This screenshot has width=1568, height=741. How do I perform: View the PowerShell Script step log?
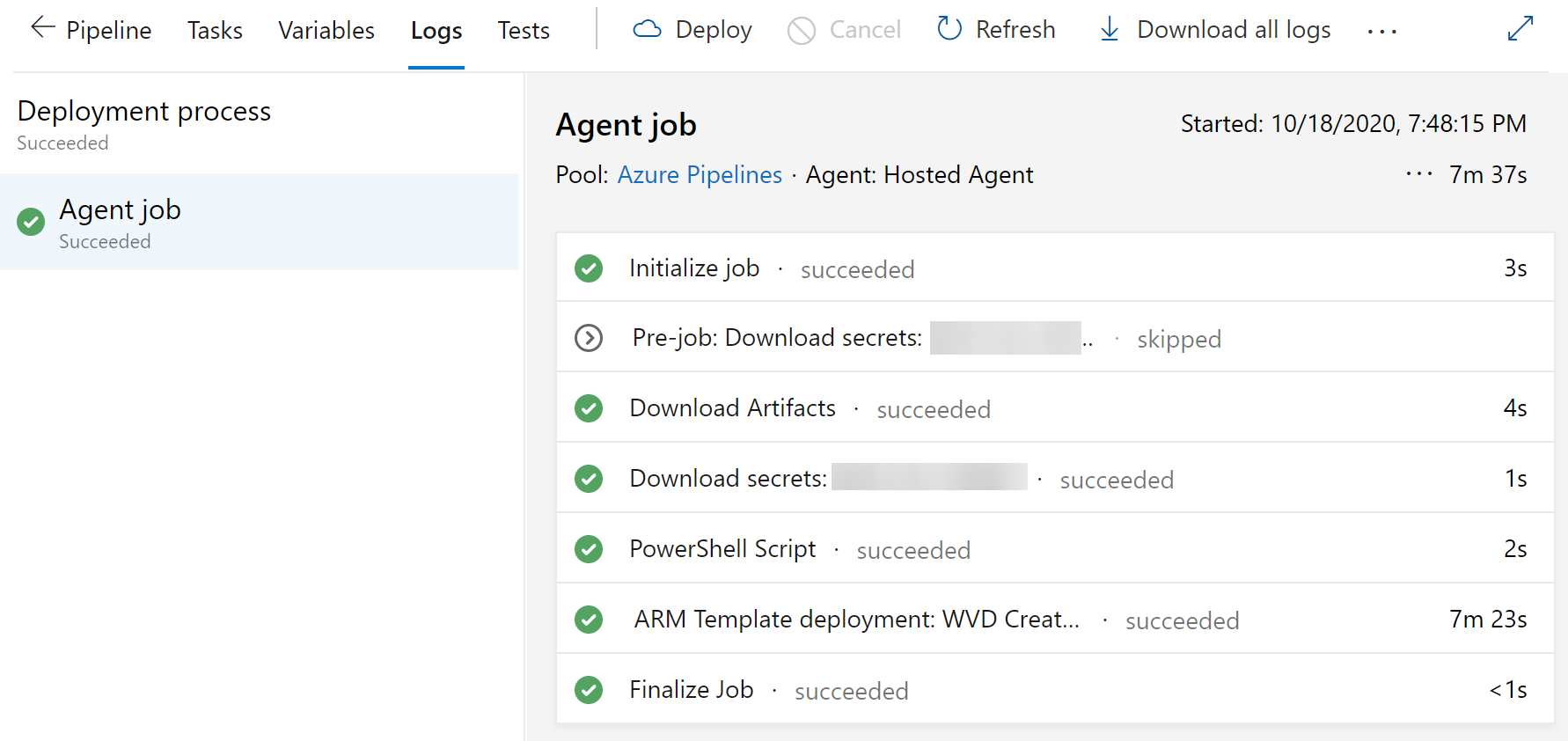(722, 549)
